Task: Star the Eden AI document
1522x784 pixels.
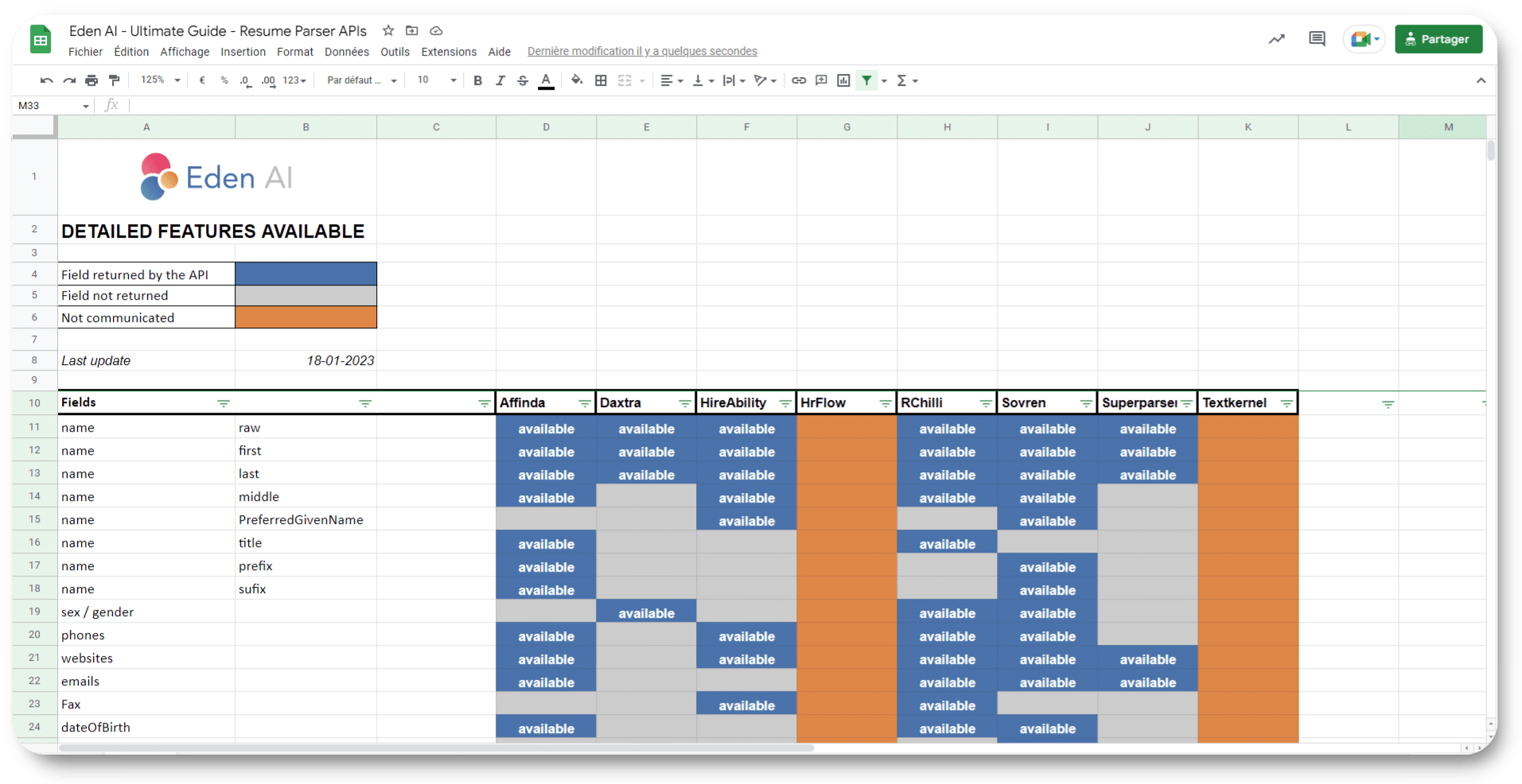Action: tap(388, 31)
